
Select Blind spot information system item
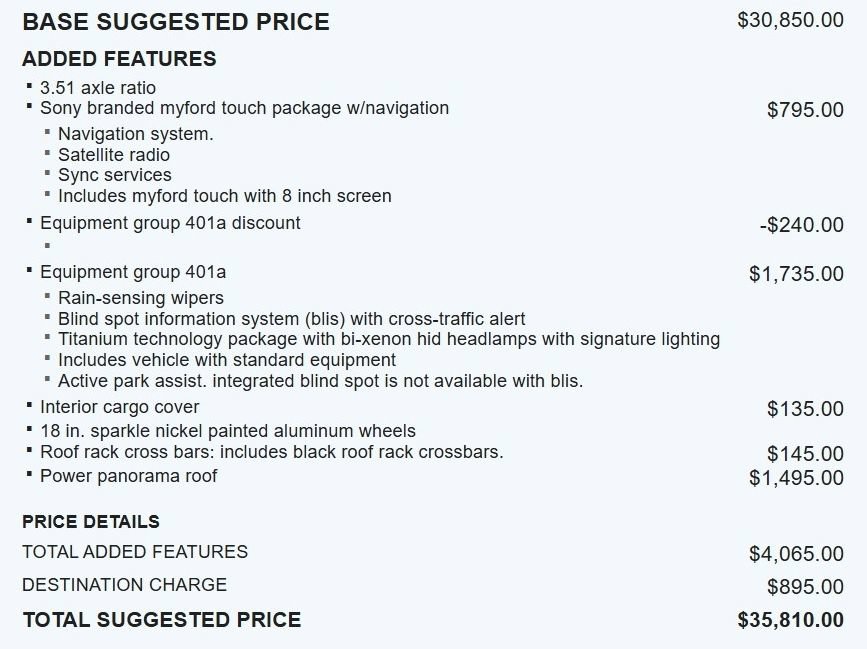coord(291,319)
